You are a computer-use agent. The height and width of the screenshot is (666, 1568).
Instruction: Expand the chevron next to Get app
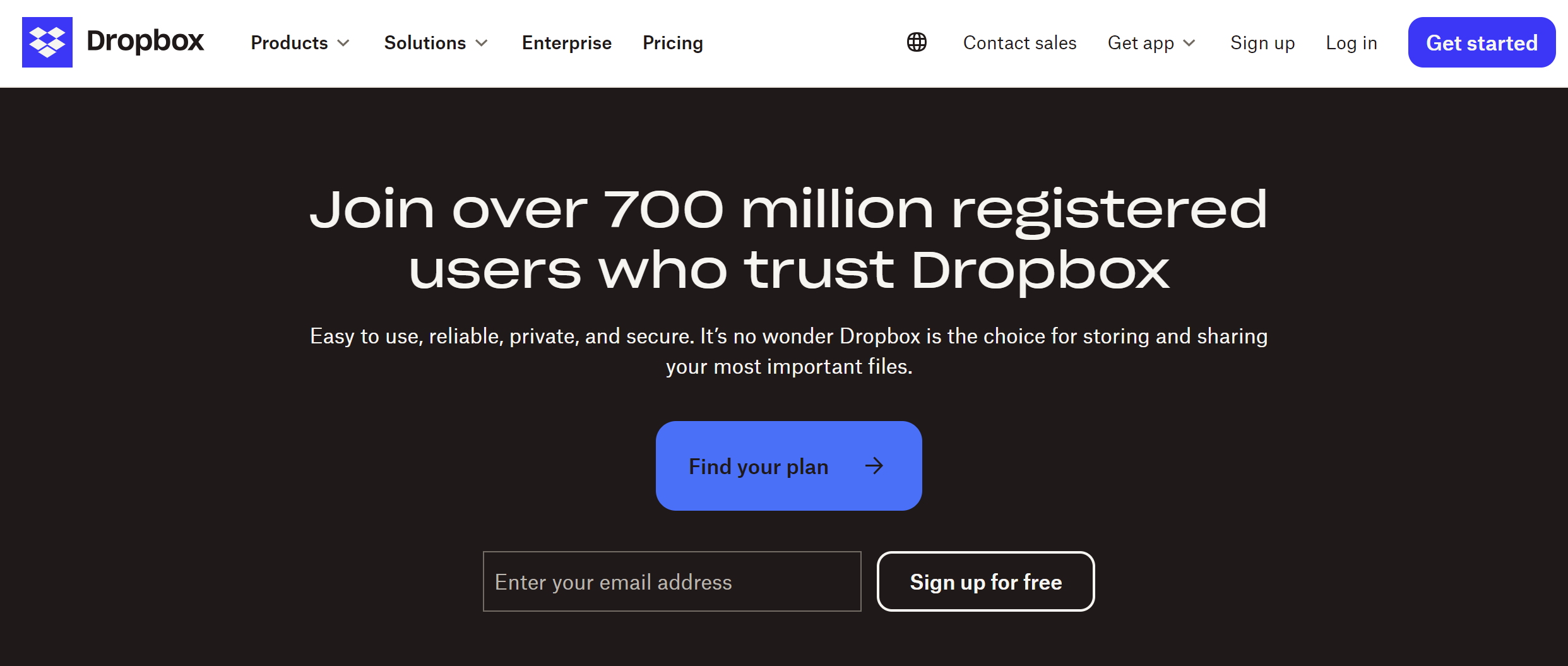(1189, 43)
